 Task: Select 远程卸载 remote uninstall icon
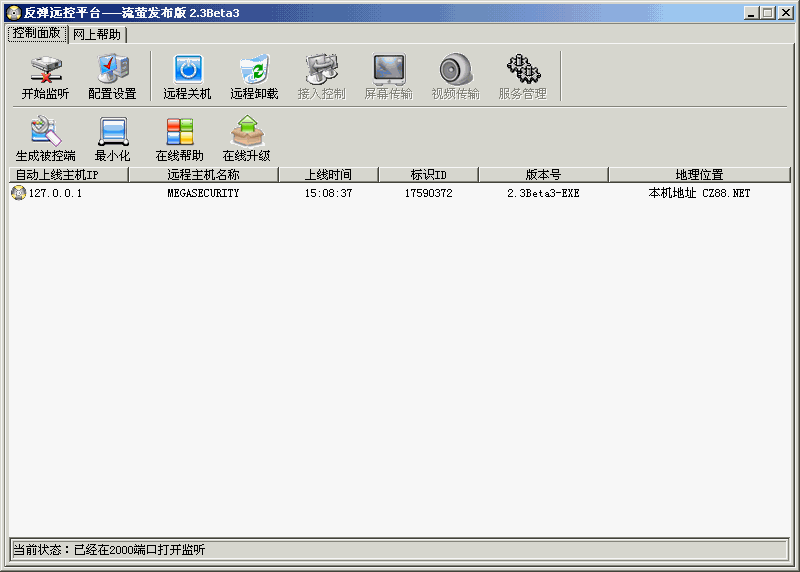(x=254, y=77)
